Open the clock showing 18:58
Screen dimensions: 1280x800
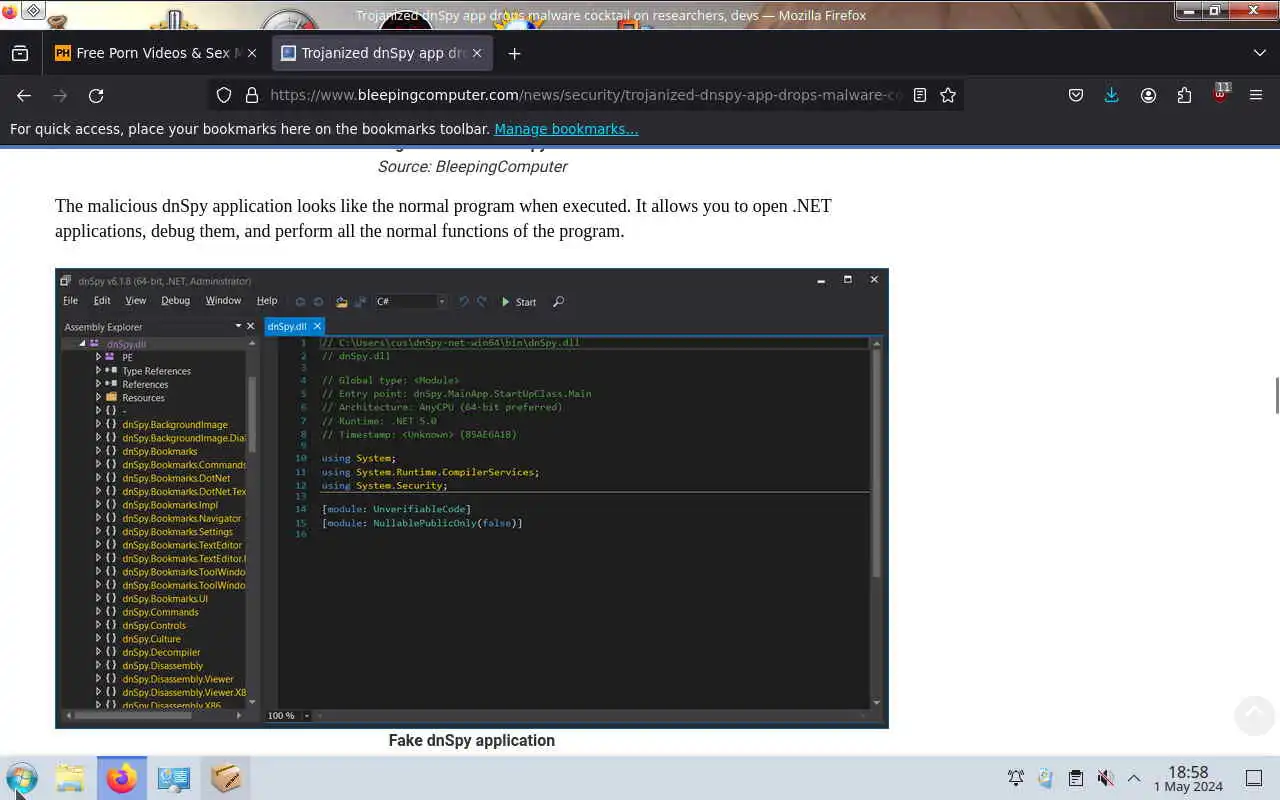[x=1188, y=779]
